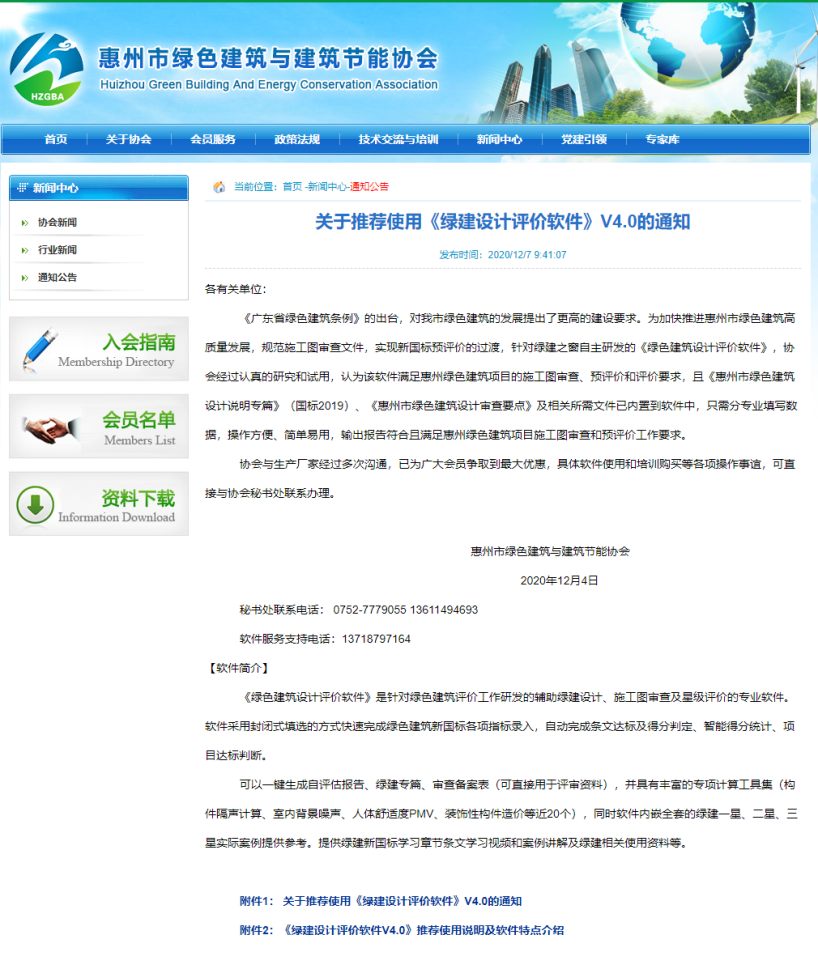The image size is (818, 969).
Task: Click 首页 in the breadcrumb trail
Action: [292, 187]
